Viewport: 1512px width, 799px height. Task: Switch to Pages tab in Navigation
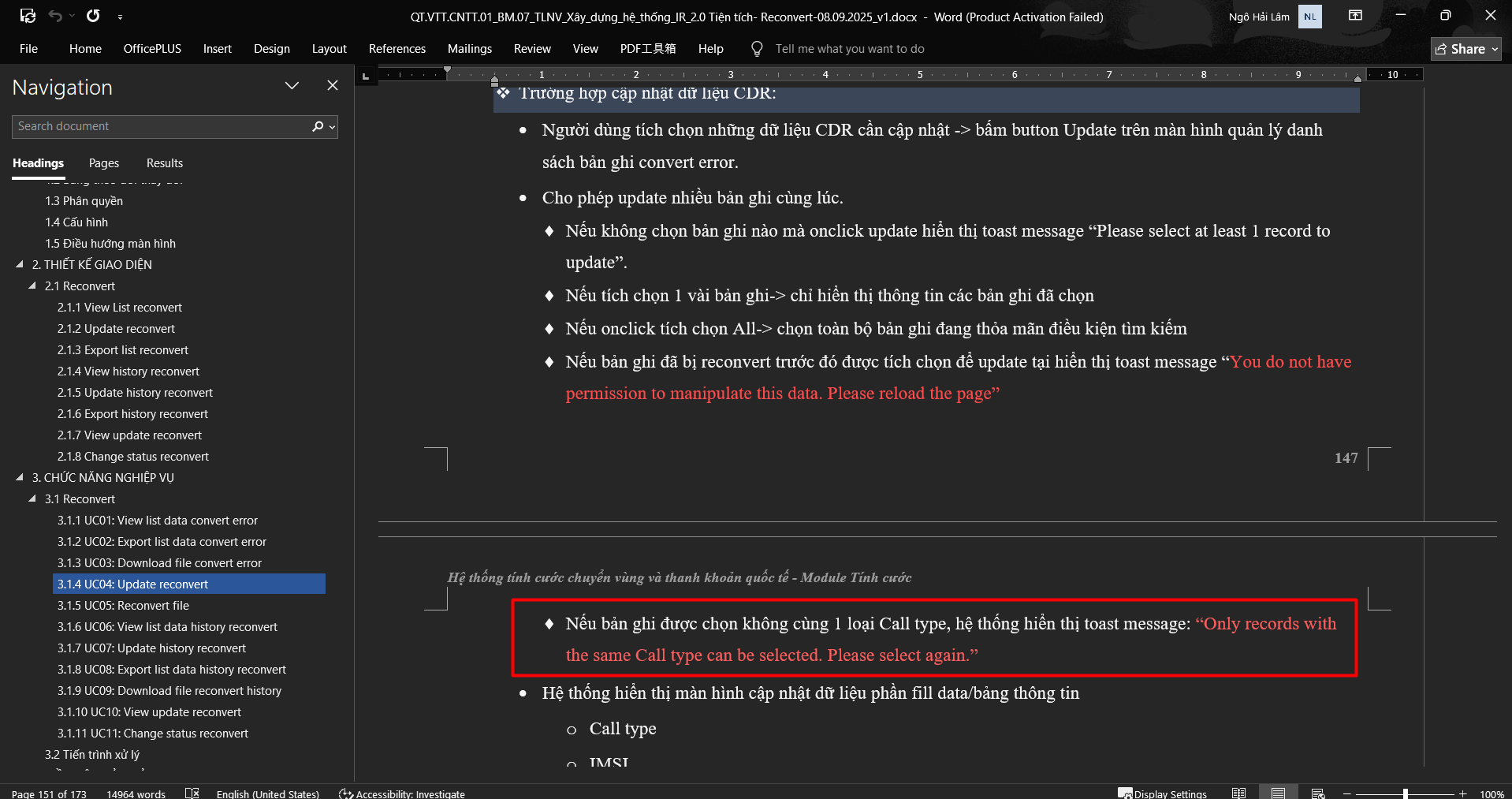[104, 163]
